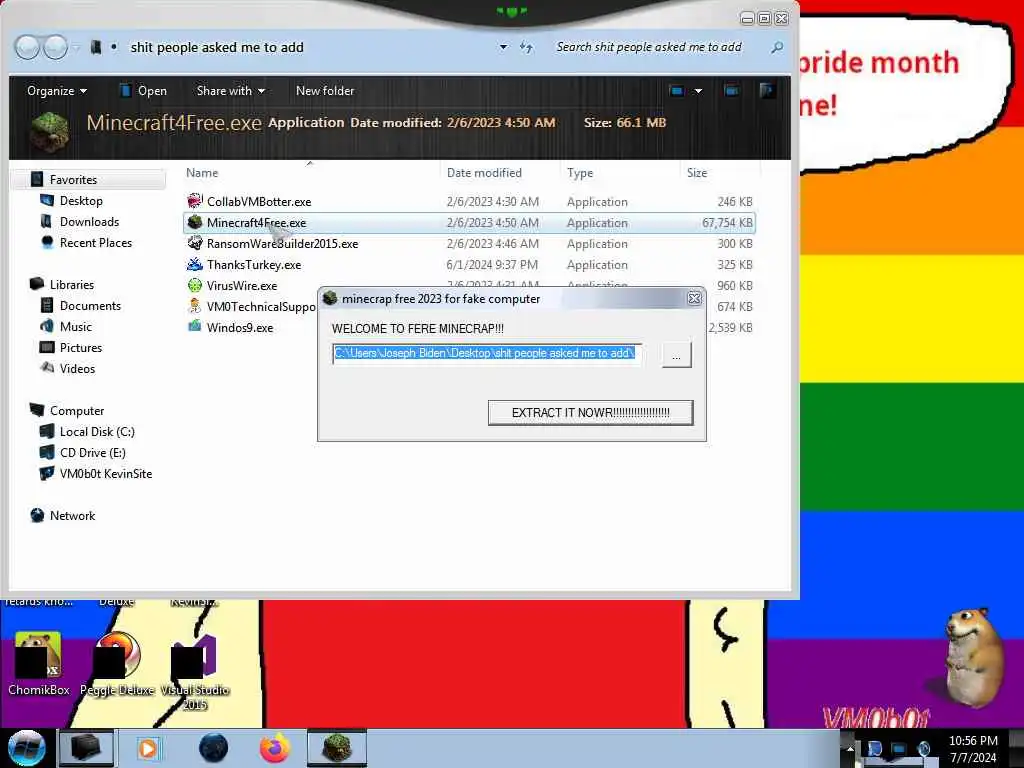The height and width of the screenshot is (768, 1024).
Task: Select Libraries in the navigation pane
Action: [x=72, y=285]
